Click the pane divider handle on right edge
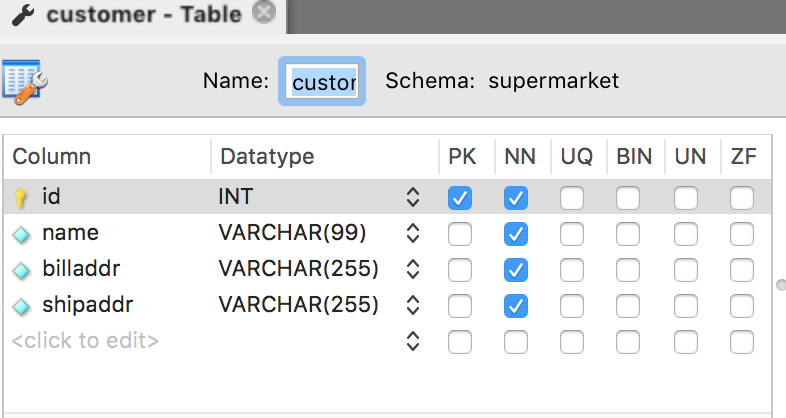This screenshot has width=786, height=418. pyautogui.click(x=781, y=285)
